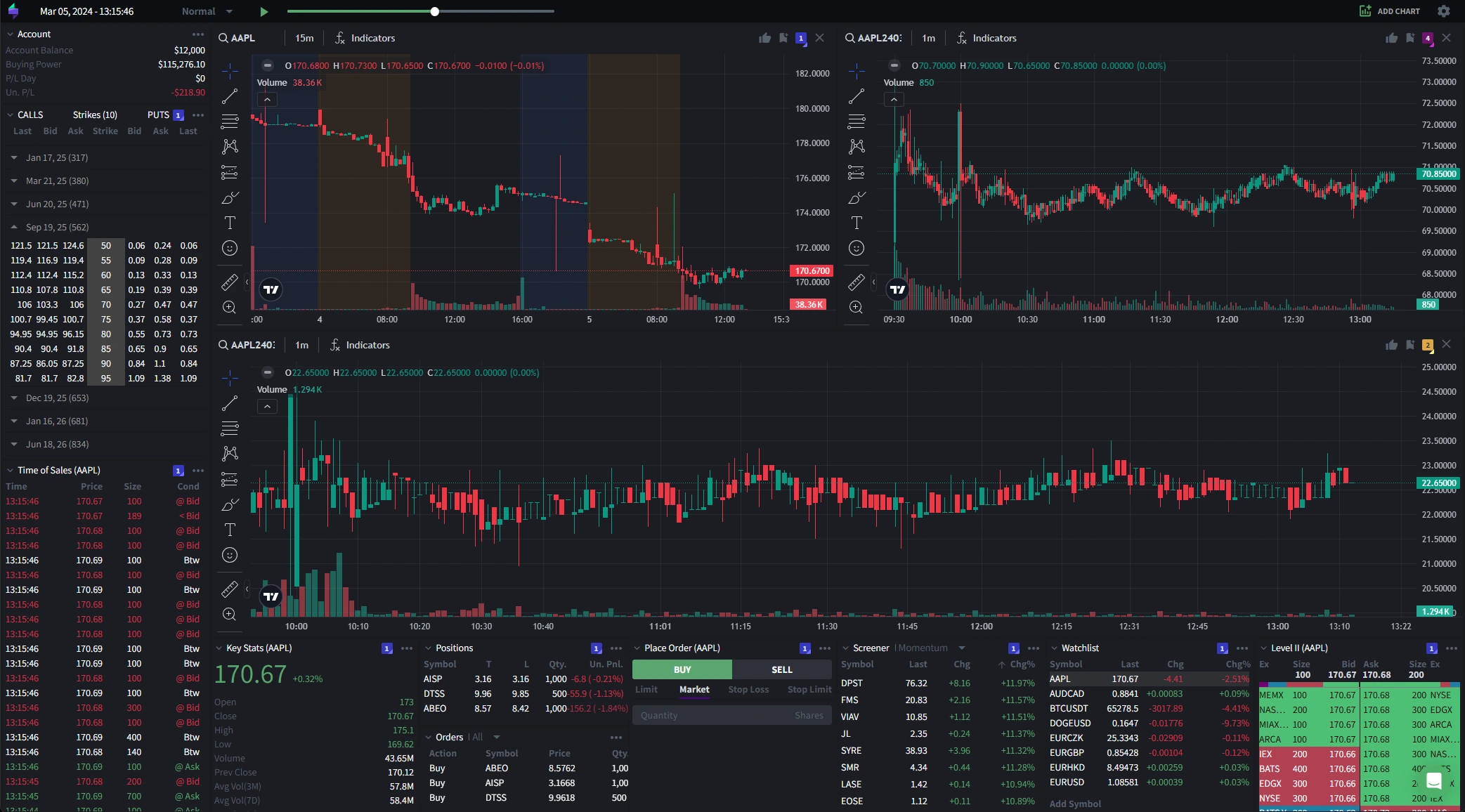Open Indicators in top-right AAPL240 chart
This screenshot has width=1465, height=812.
point(987,38)
